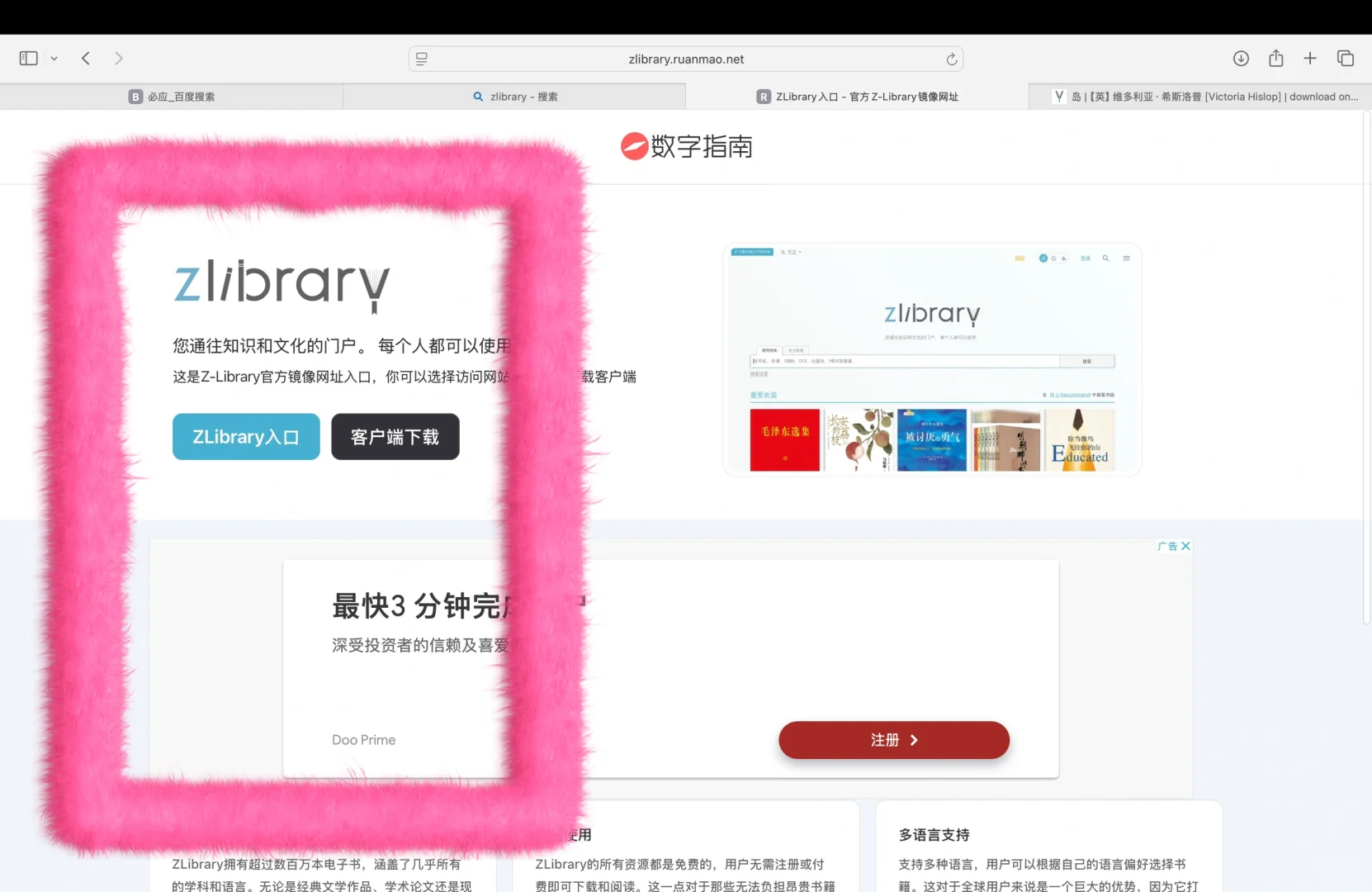Open the ZLibrary入口 blue button

pyautogui.click(x=246, y=437)
